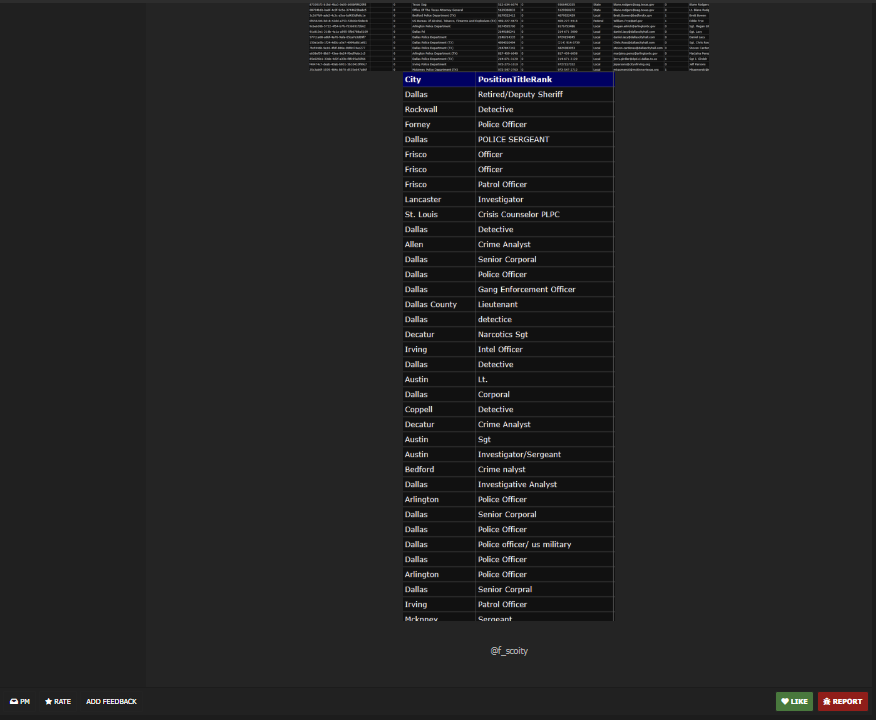Click the Dallas County cell
The image size is (876, 720).
(430, 304)
